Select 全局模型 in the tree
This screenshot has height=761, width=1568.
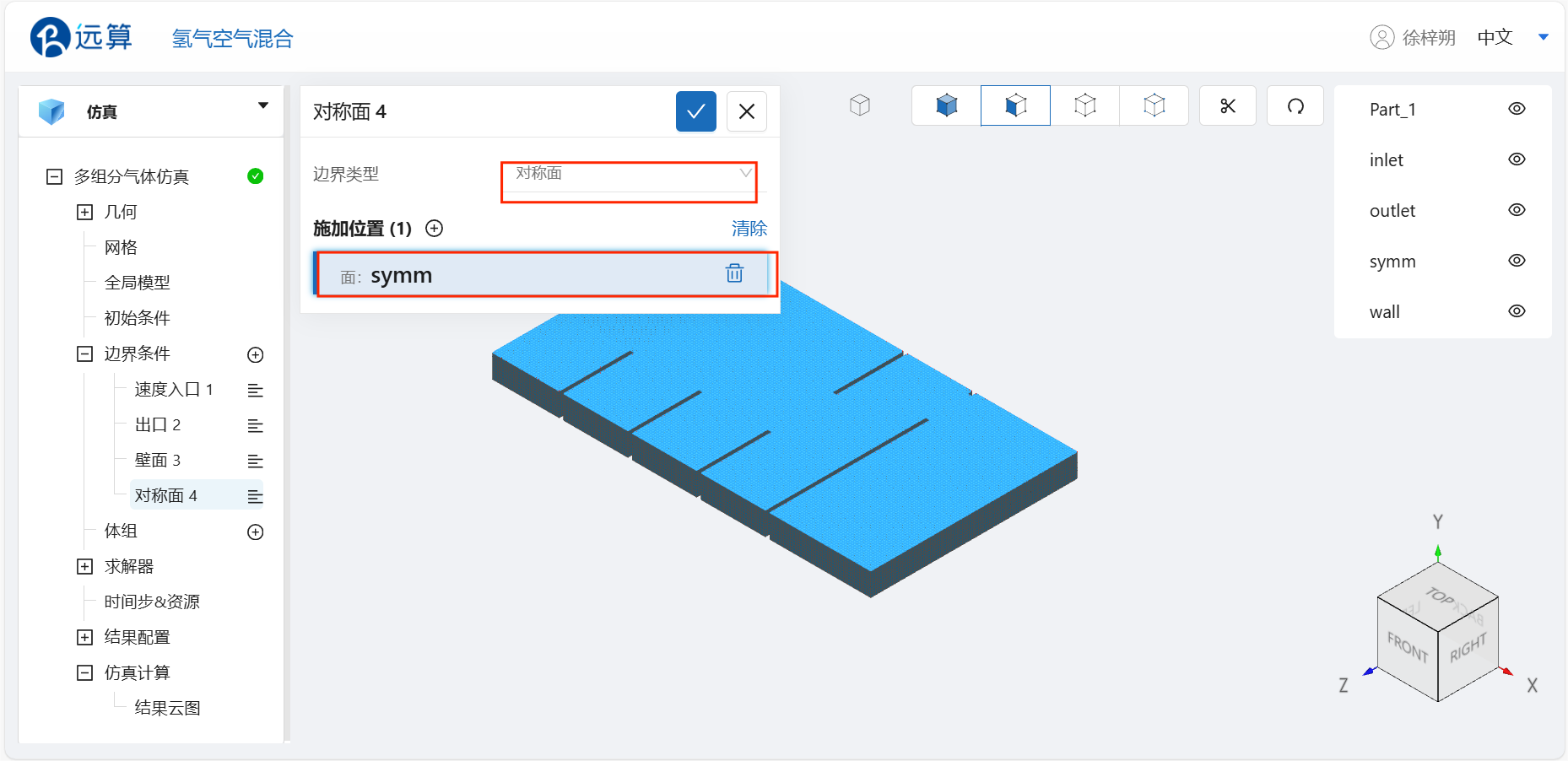coord(138,283)
